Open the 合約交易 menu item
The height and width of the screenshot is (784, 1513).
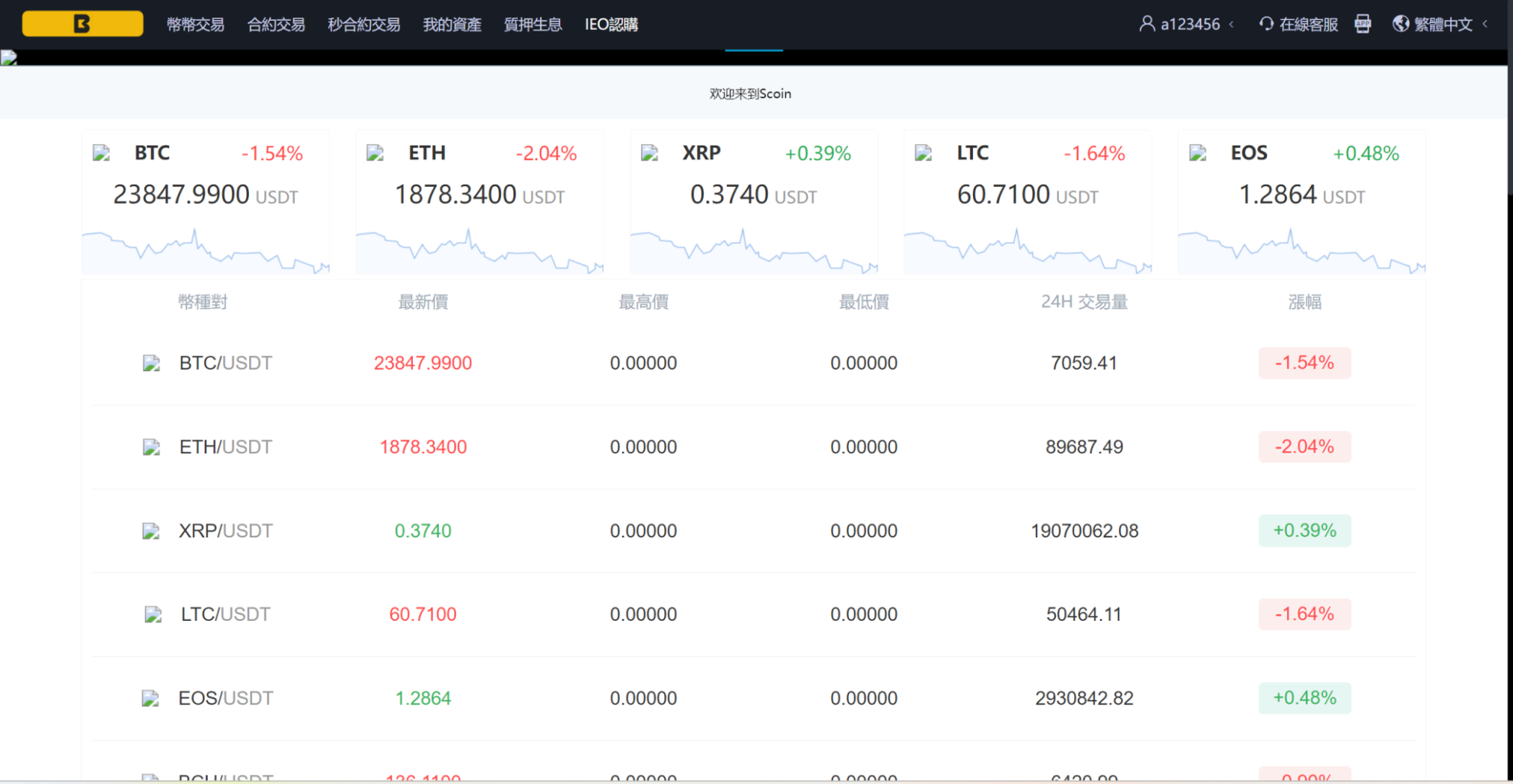coord(276,24)
